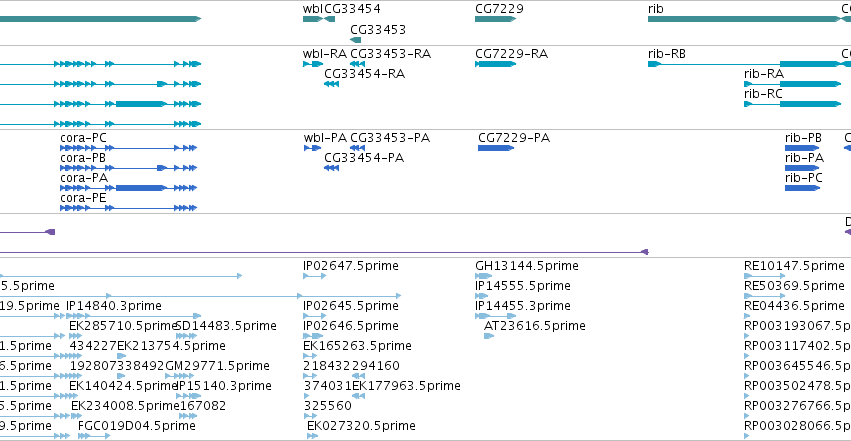851x441 pixels.
Task: Open the IP02647.5prime EST feature
Action: click(314, 276)
